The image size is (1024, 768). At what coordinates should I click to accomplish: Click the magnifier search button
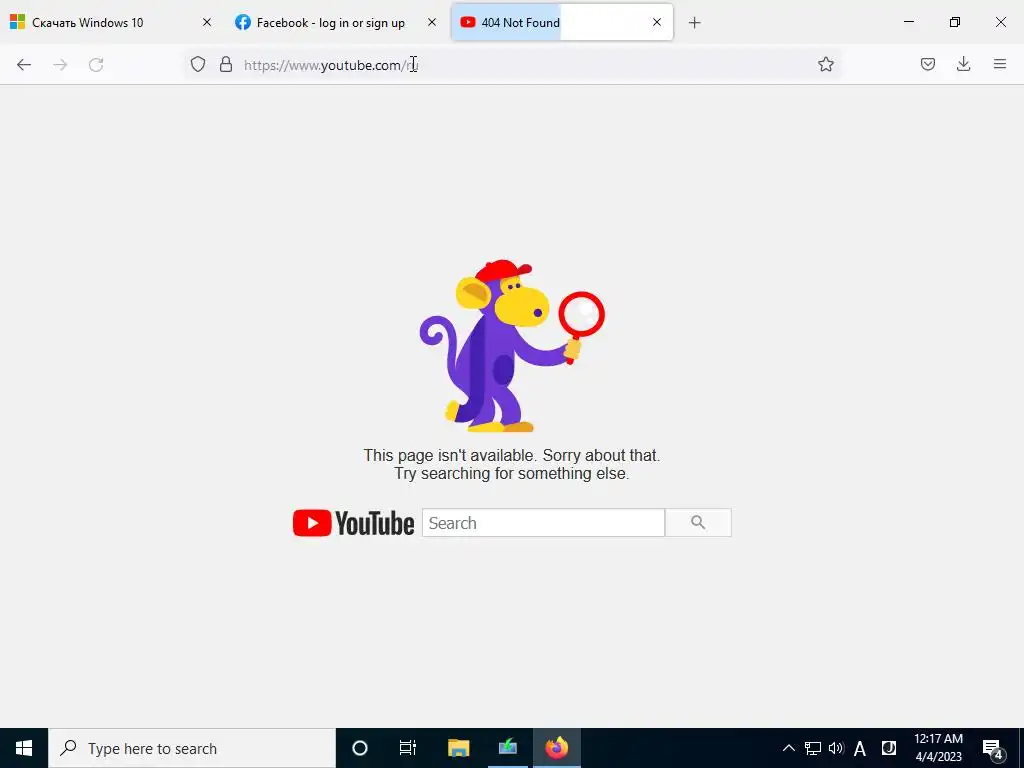tap(698, 523)
